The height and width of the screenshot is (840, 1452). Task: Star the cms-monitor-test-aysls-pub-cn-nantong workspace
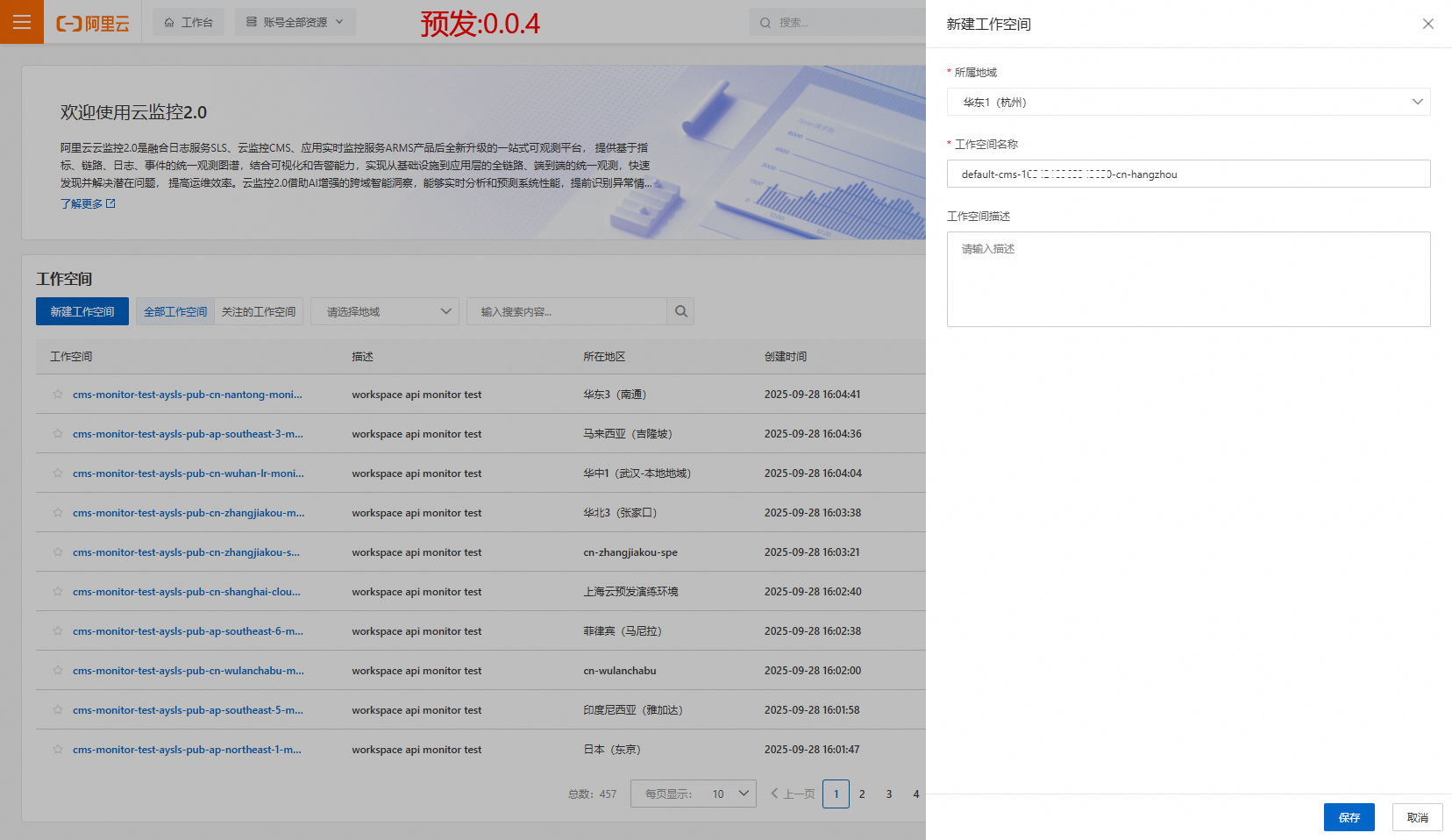(x=58, y=395)
